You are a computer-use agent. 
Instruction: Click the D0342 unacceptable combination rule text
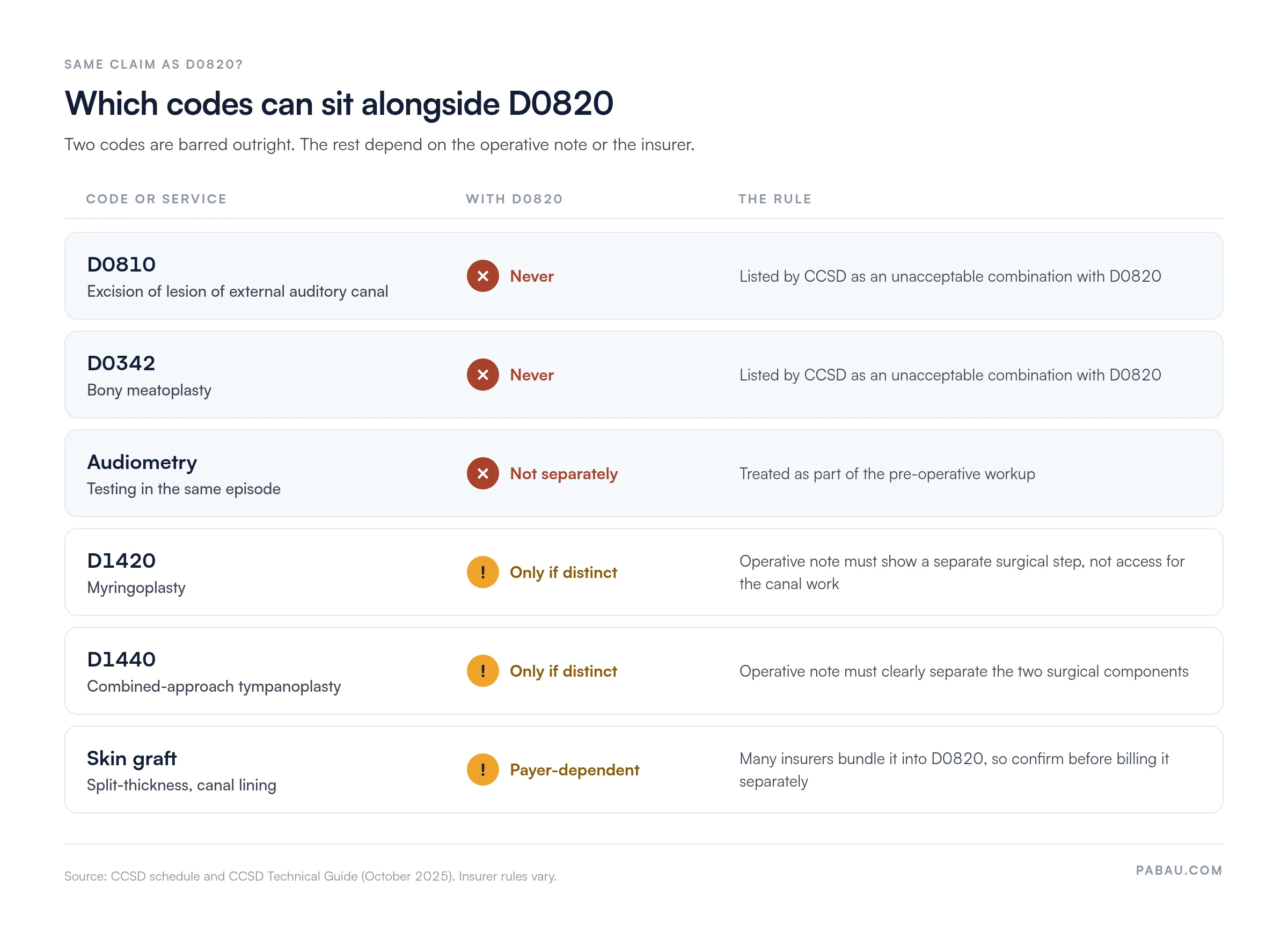tap(950, 375)
